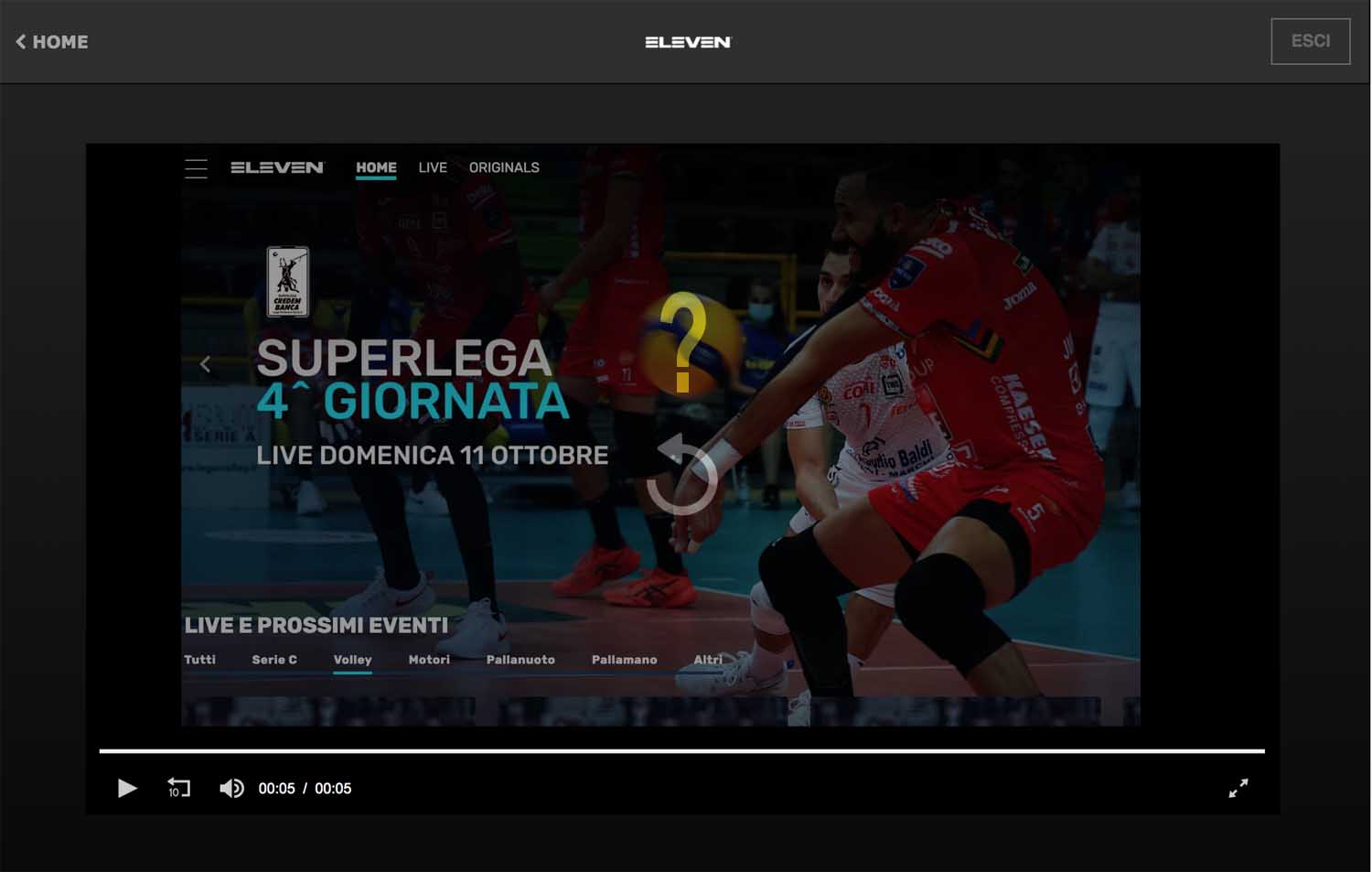Rewind the video by 10 seconds
The height and width of the screenshot is (872, 1372).
coord(178,788)
